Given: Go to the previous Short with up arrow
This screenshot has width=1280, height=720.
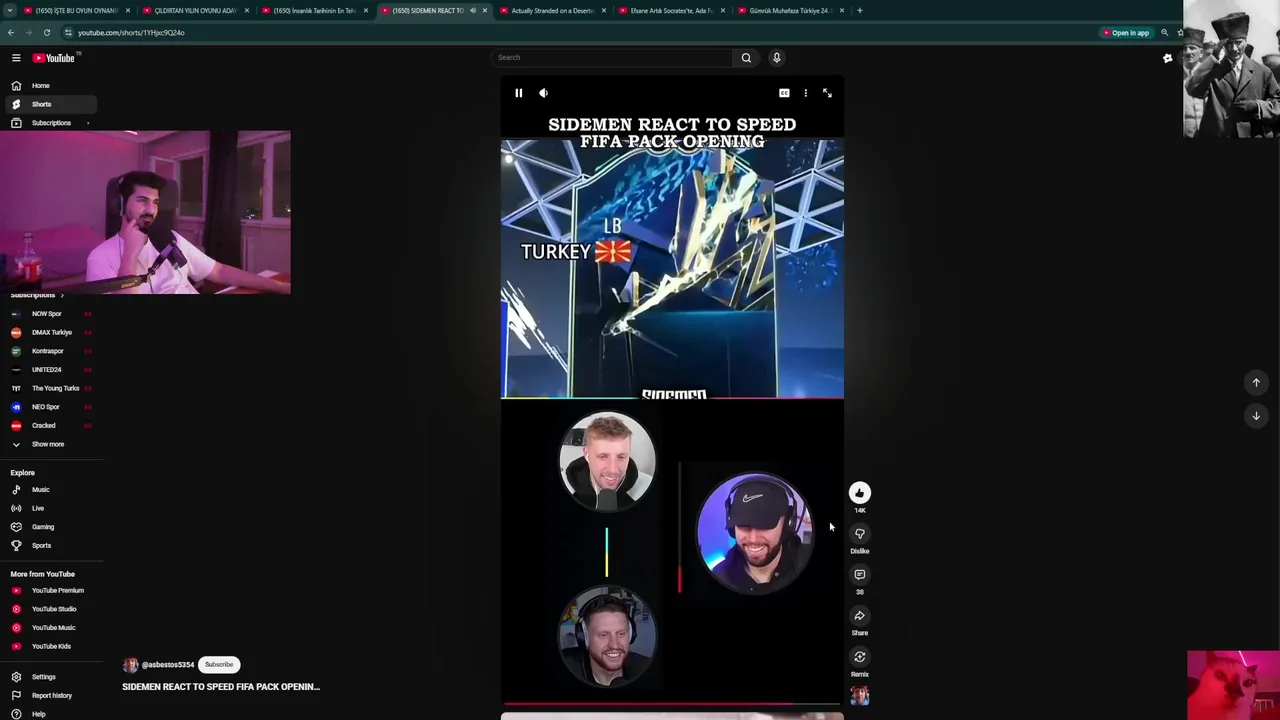Looking at the screenshot, I should pyautogui.click(x=1256, y=382).
